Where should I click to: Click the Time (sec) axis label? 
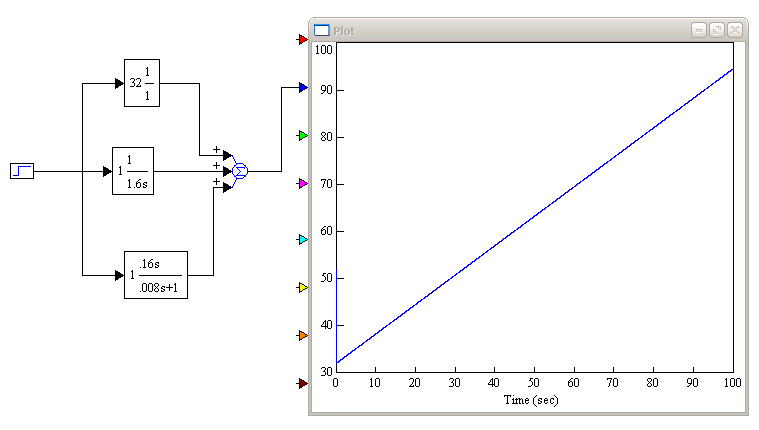531,400
